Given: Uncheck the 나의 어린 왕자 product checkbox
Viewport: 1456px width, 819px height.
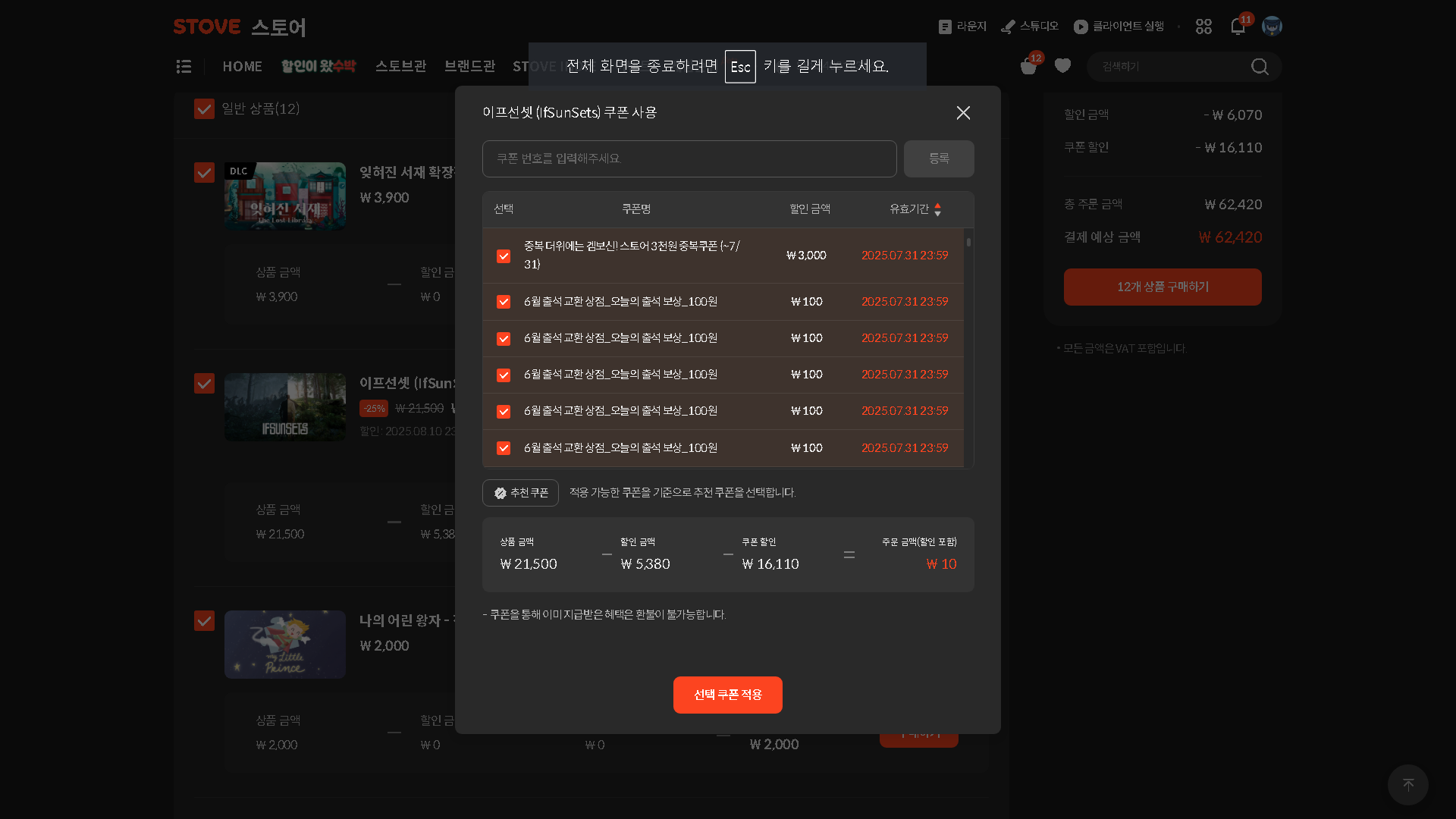Looking at the screenshot, I should [204, 620].
